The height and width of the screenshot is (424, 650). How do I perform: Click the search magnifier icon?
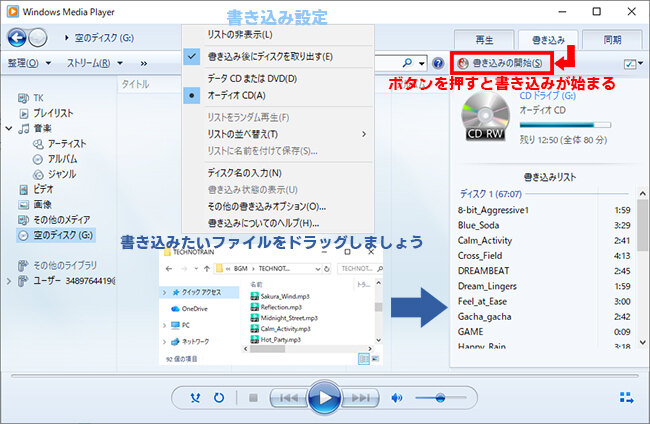[x=407, y=63]
